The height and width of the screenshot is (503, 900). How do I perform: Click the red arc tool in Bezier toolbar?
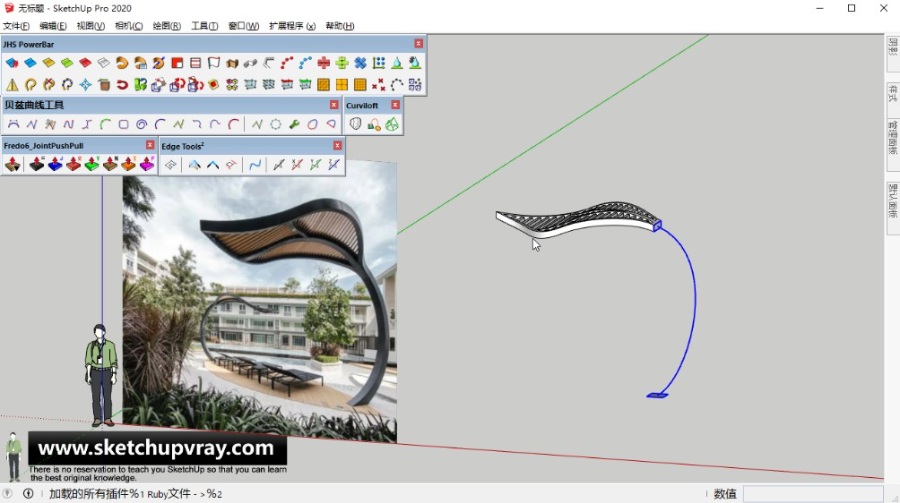[234, 124]
